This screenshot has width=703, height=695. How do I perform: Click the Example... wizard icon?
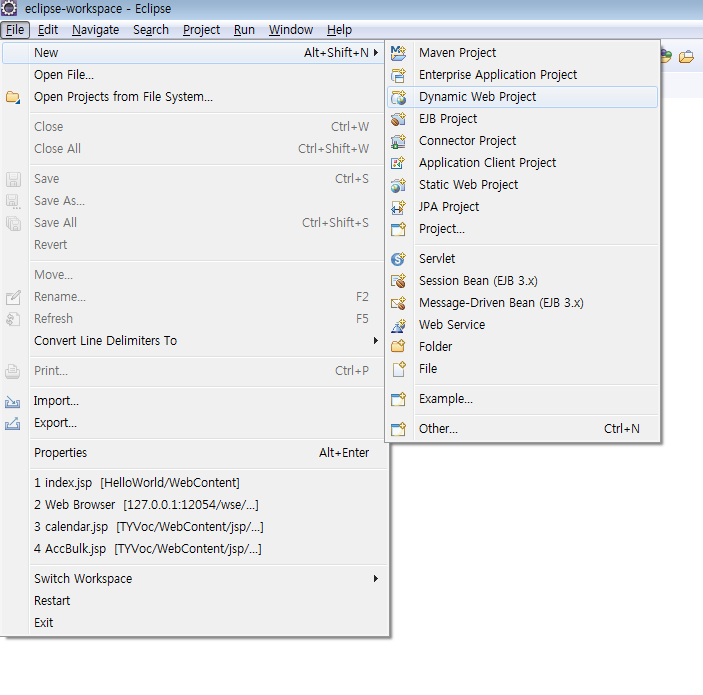(398, 399)
